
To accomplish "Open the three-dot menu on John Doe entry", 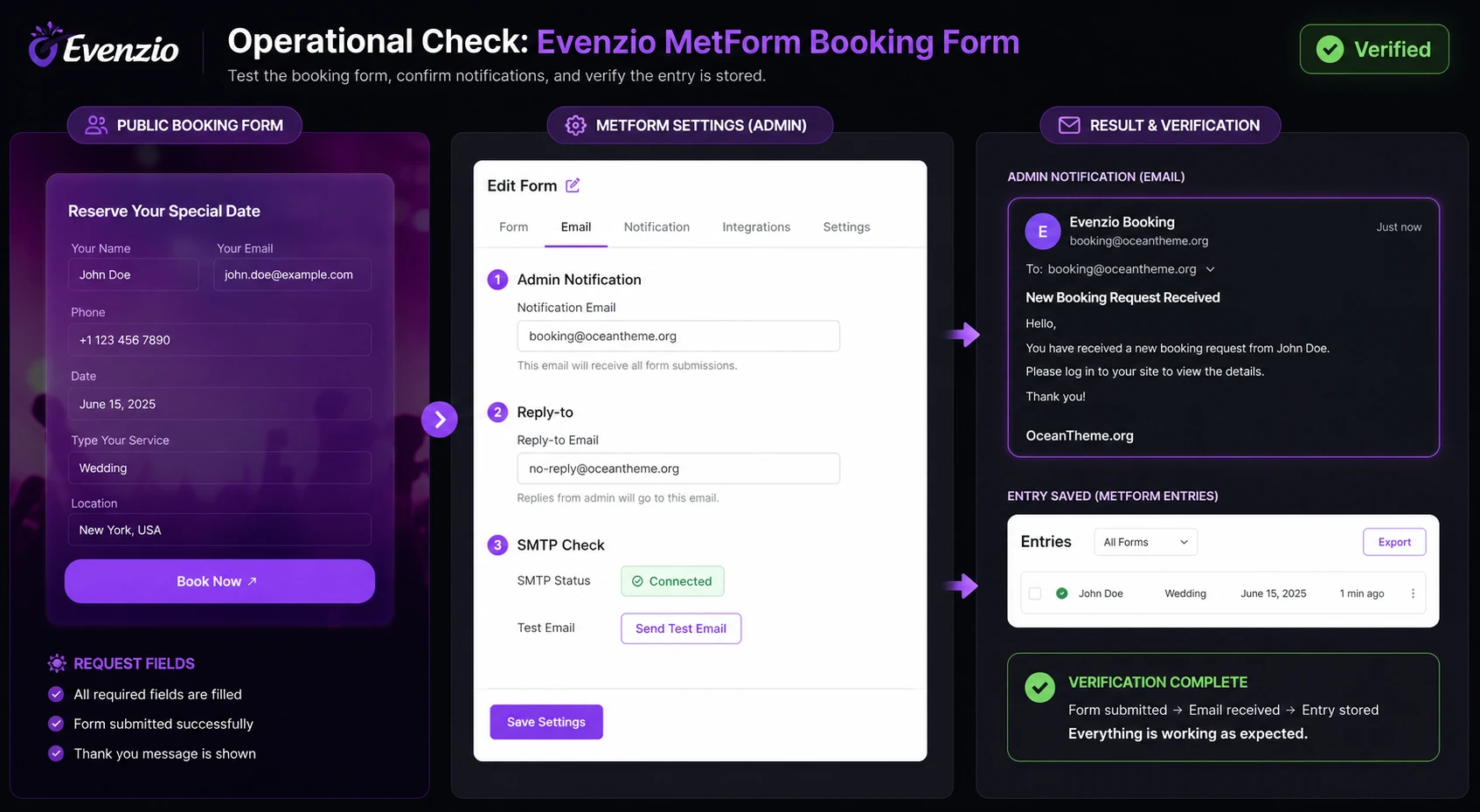I will pos(1413,593).
